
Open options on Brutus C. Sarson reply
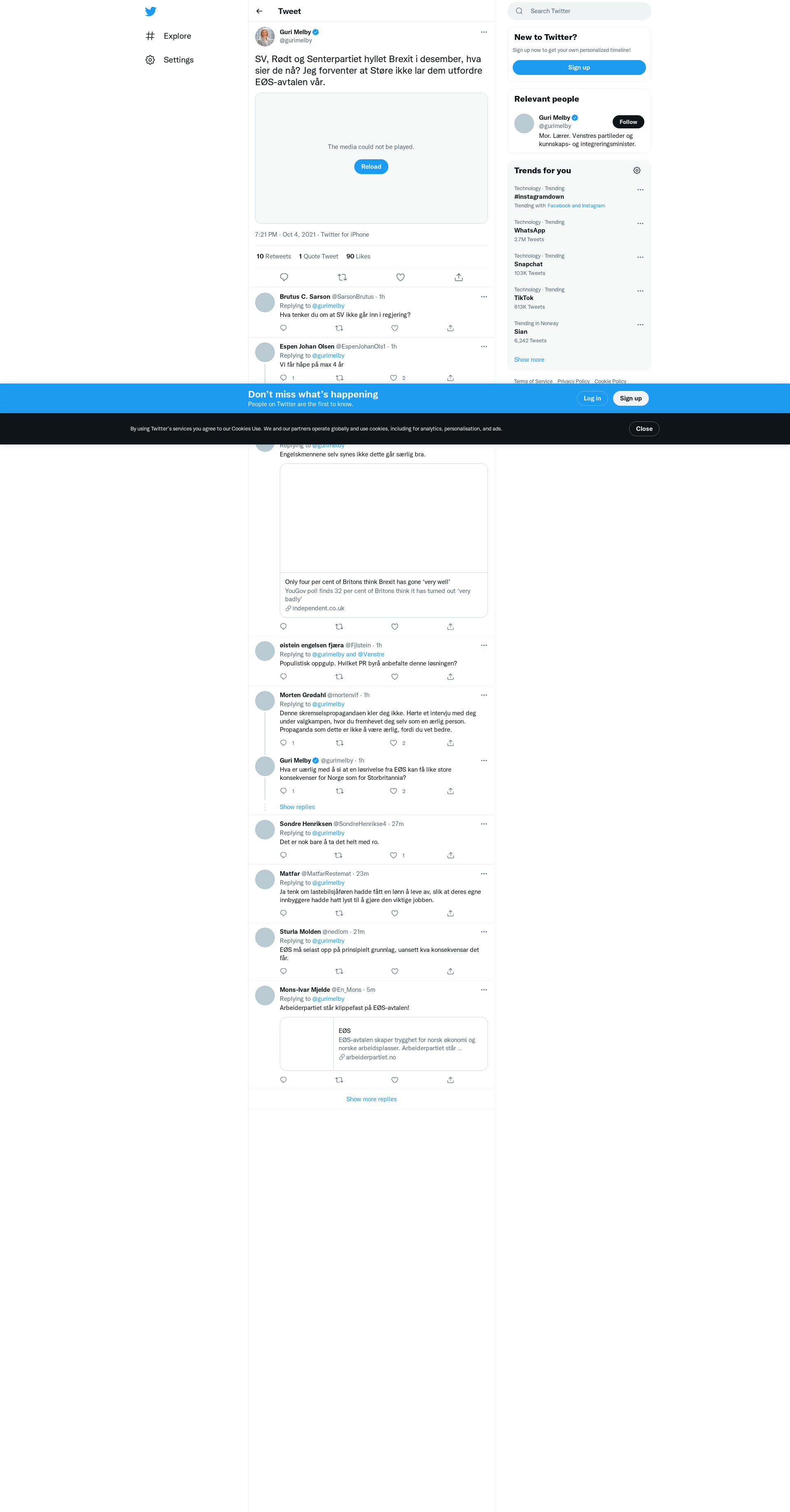pos(483,297)
